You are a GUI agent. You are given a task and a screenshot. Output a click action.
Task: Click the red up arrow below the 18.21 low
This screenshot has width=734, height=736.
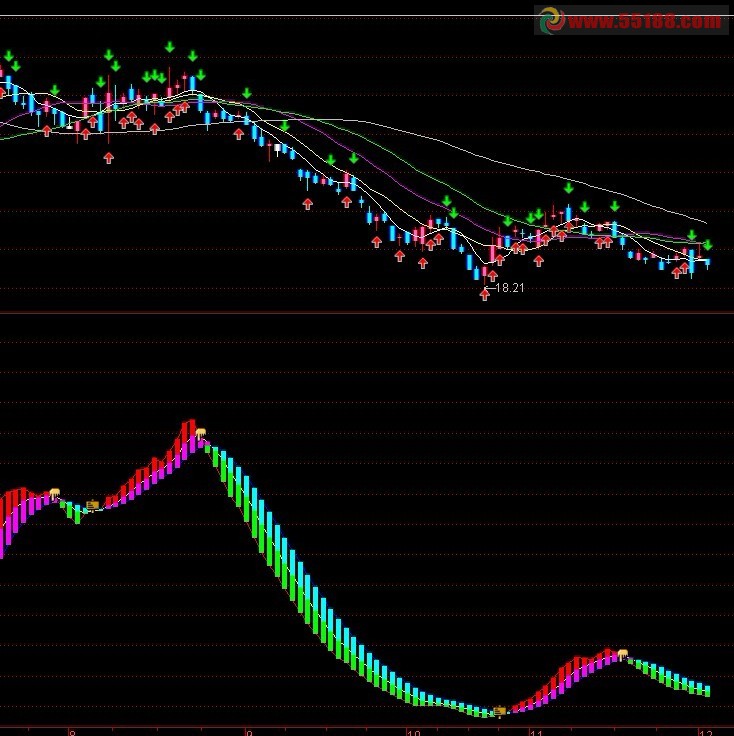point(486,295)
